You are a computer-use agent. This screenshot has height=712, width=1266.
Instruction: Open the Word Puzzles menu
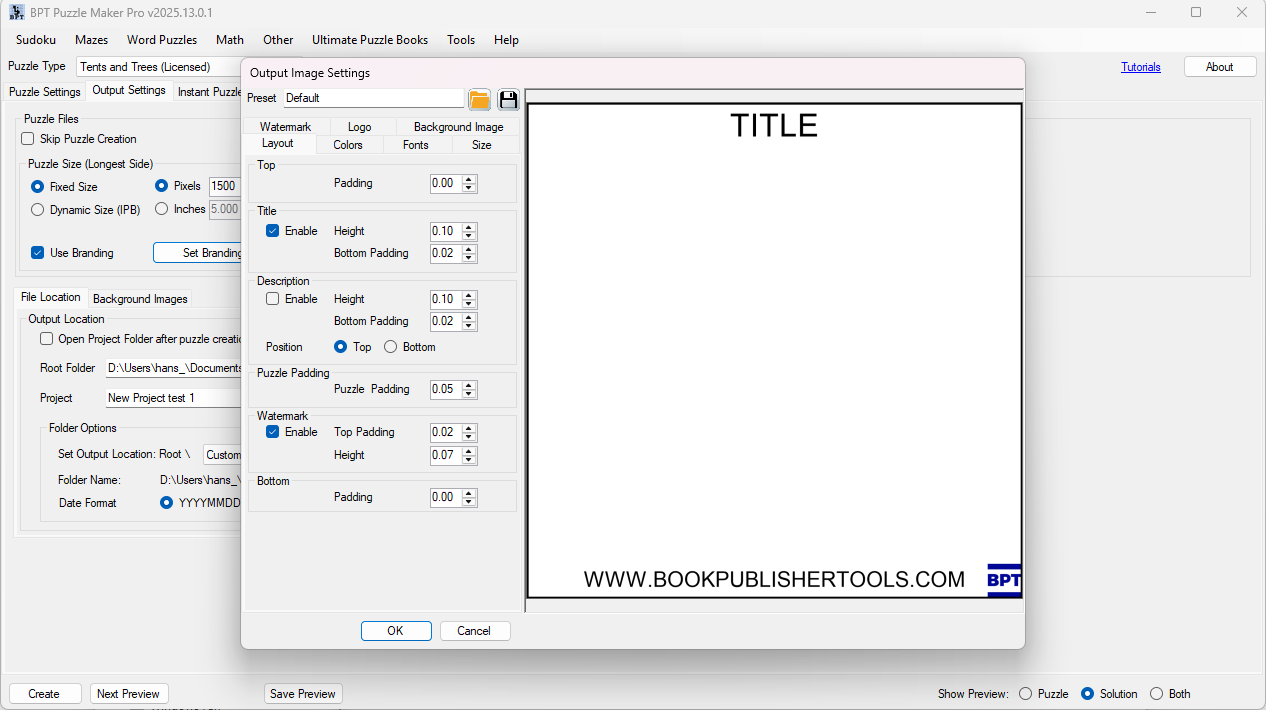(x=162, y=40)
